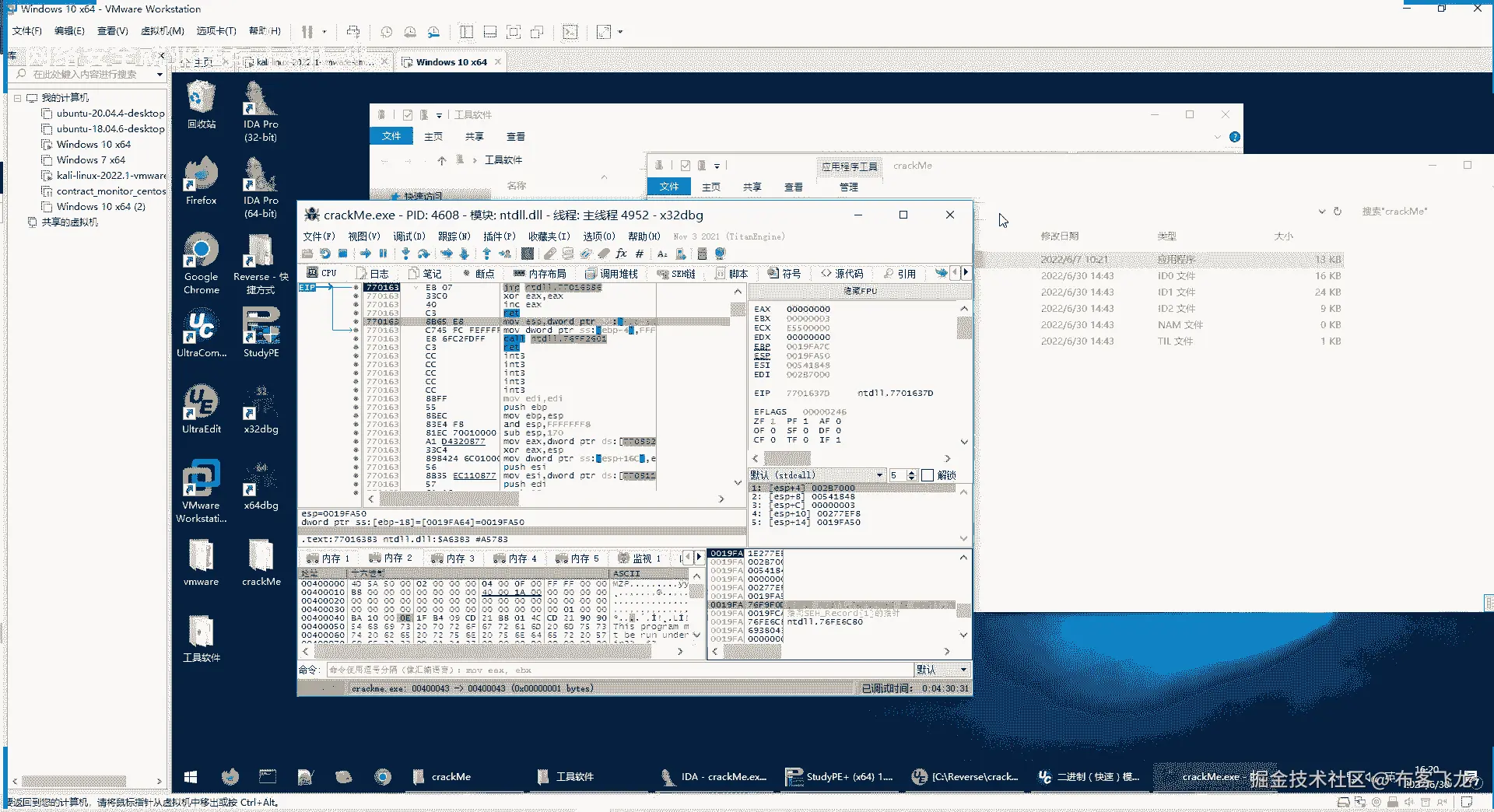Click the 文件 ribbon button in 工具软件 Explorer

click(391, 136)
